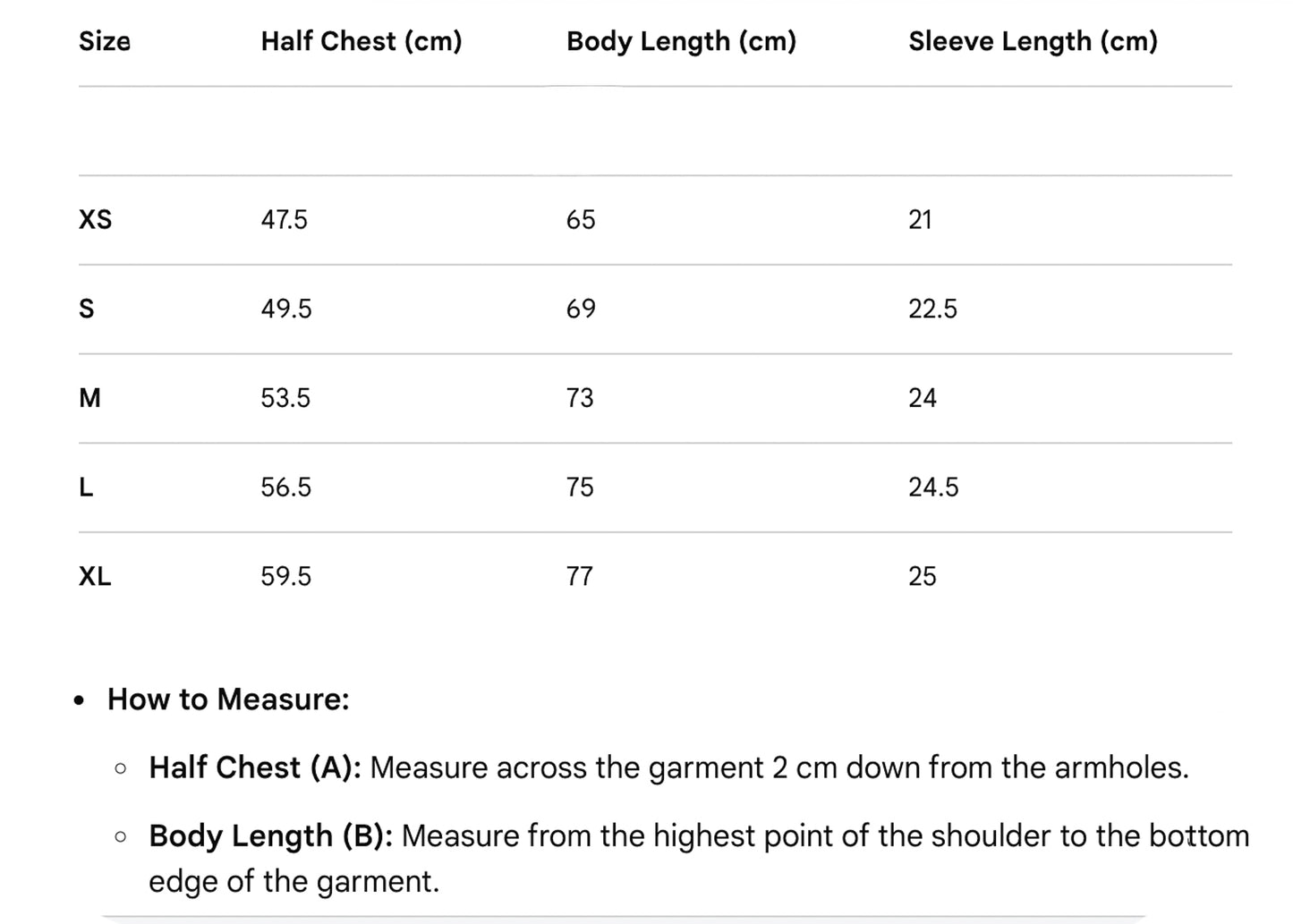This screenshot has height=924, width=1293.
Task: Click the Body Length (B) bold label
Action: (x=271, y=835)
